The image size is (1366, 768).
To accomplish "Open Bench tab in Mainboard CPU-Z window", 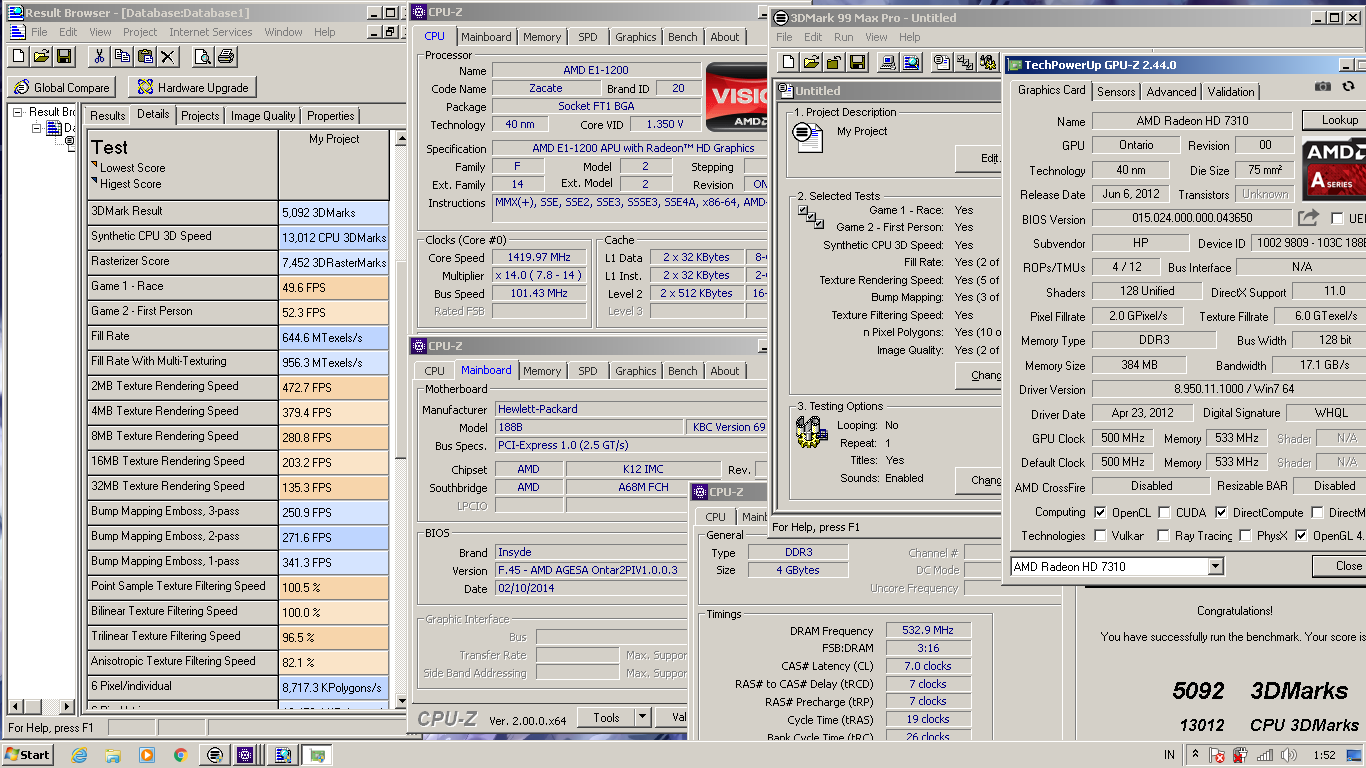I will [683, 371].
